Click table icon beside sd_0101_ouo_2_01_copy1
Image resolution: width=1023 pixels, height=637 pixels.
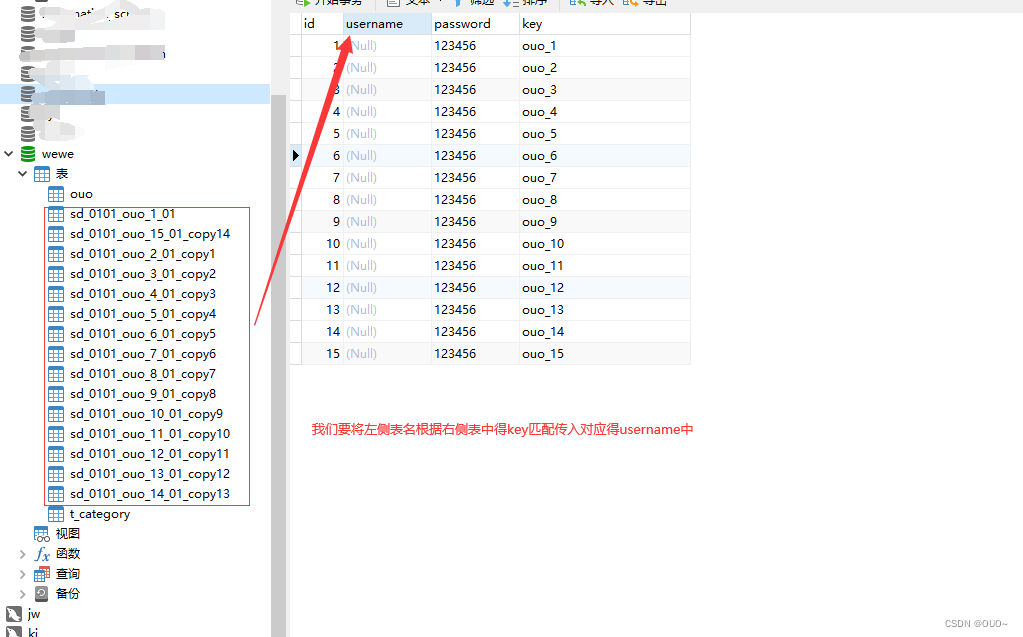pyautogui.click(x=56, y=254)
